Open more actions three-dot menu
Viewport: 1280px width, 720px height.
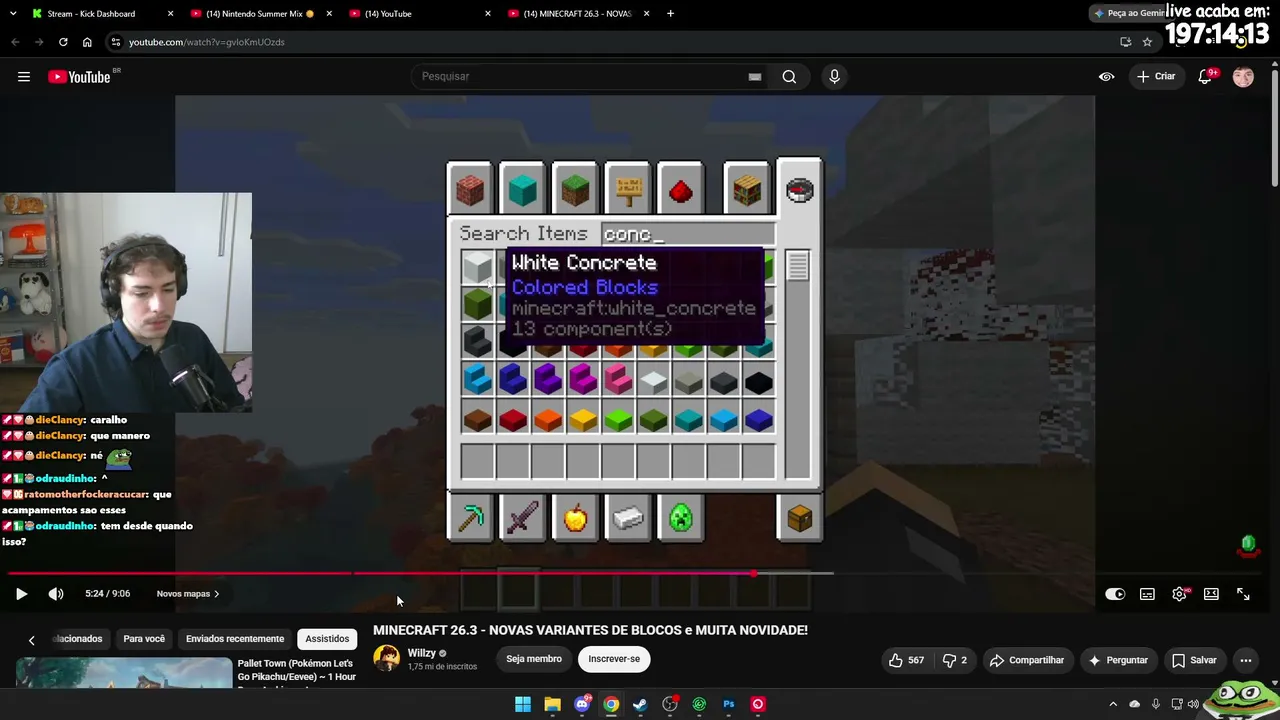pyautogui.click(x=1246, y=660)
